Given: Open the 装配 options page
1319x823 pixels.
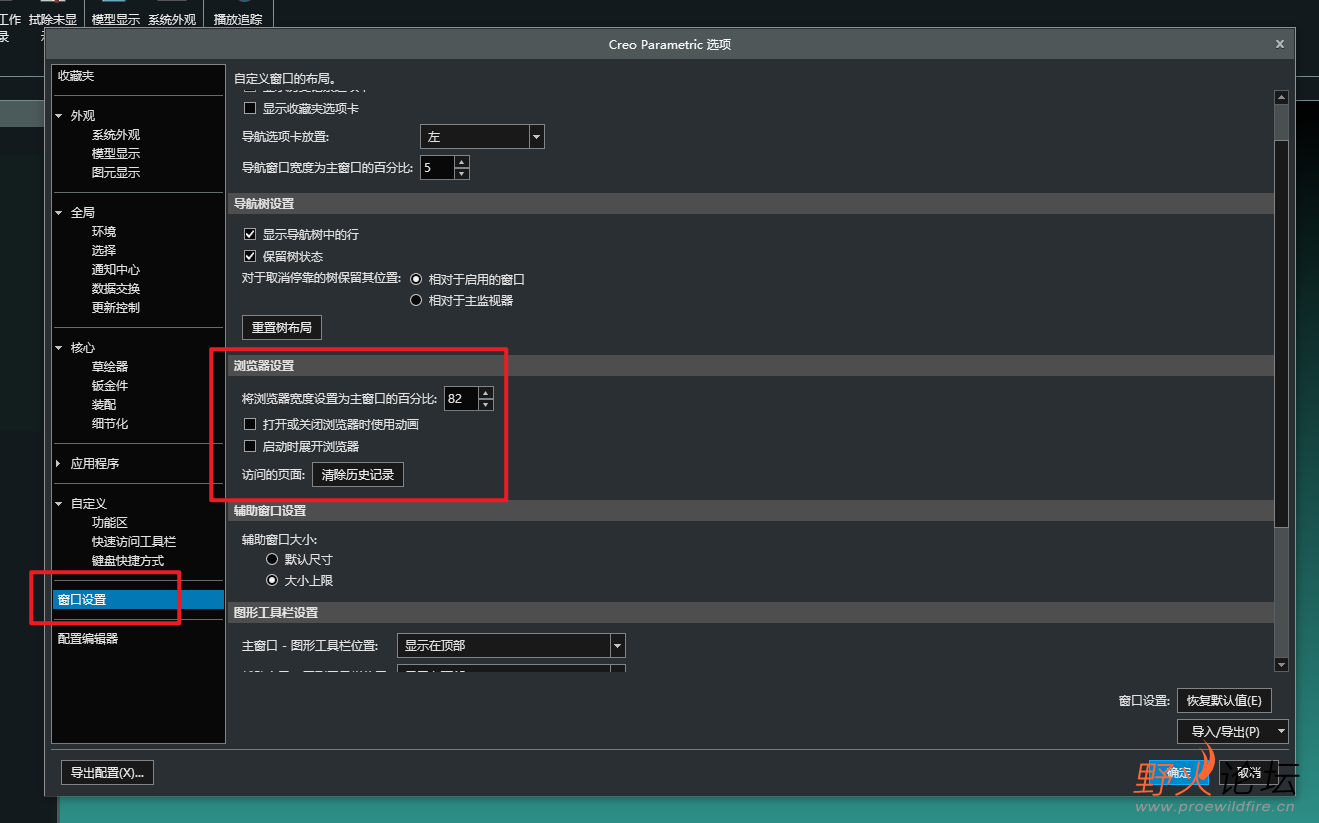Looking at the screenshot, I should point(104,405).
